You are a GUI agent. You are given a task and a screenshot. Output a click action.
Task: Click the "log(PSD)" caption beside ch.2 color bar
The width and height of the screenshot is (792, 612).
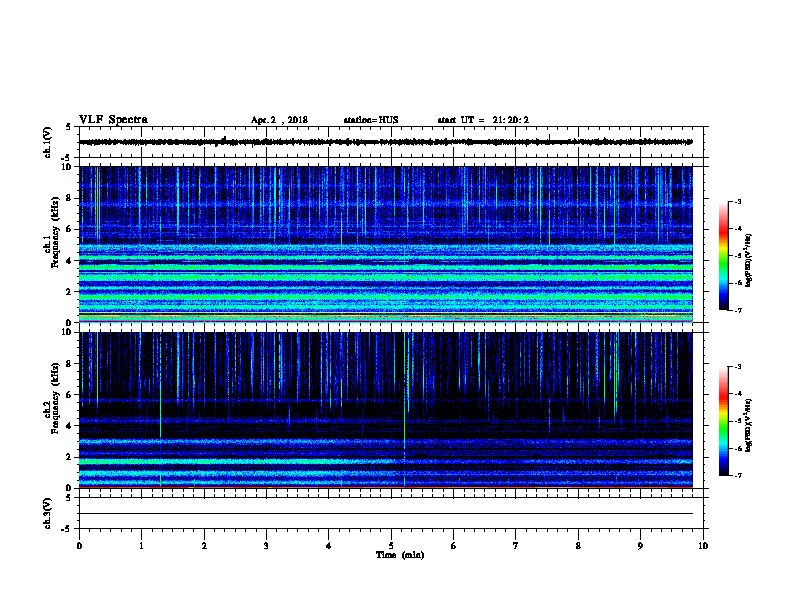point(748,426)
